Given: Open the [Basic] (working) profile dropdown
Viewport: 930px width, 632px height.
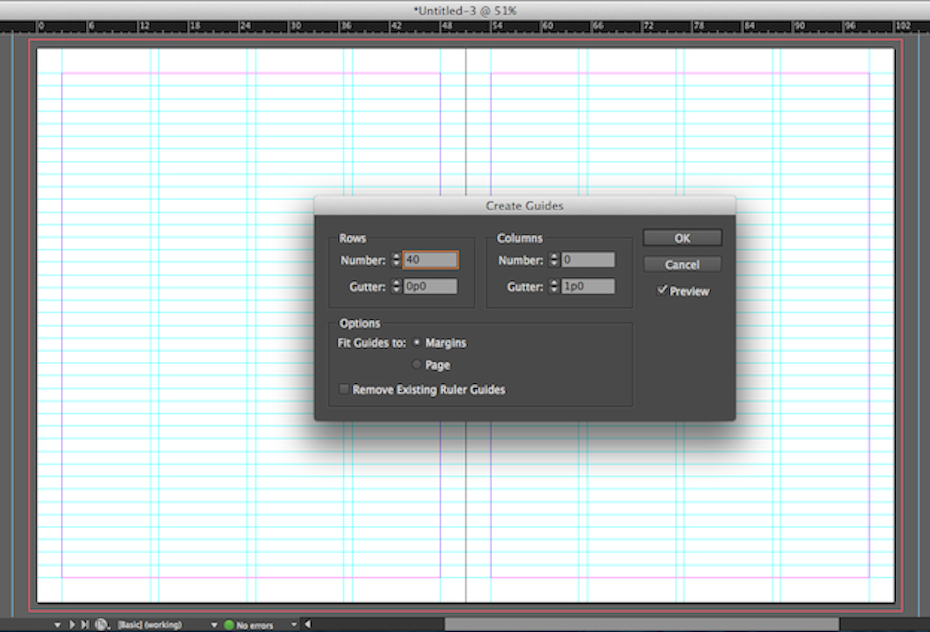Looking at the screenshot, I should point(214,625).
